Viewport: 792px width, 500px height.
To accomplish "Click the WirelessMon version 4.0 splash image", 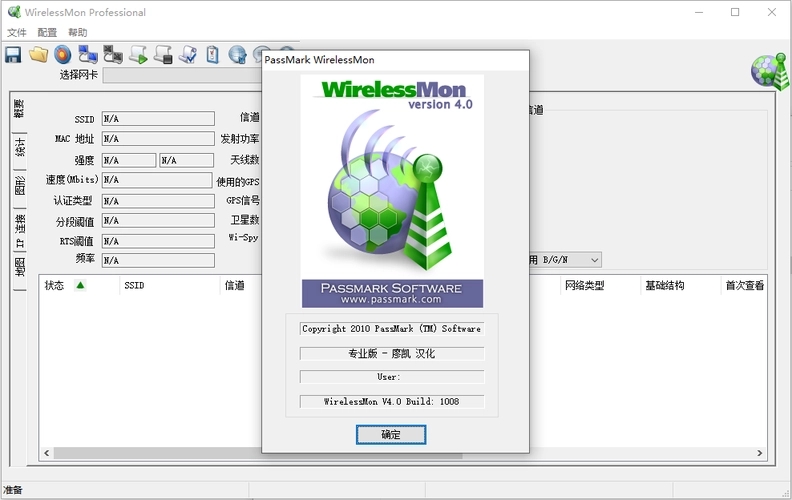I will point(392,191).
